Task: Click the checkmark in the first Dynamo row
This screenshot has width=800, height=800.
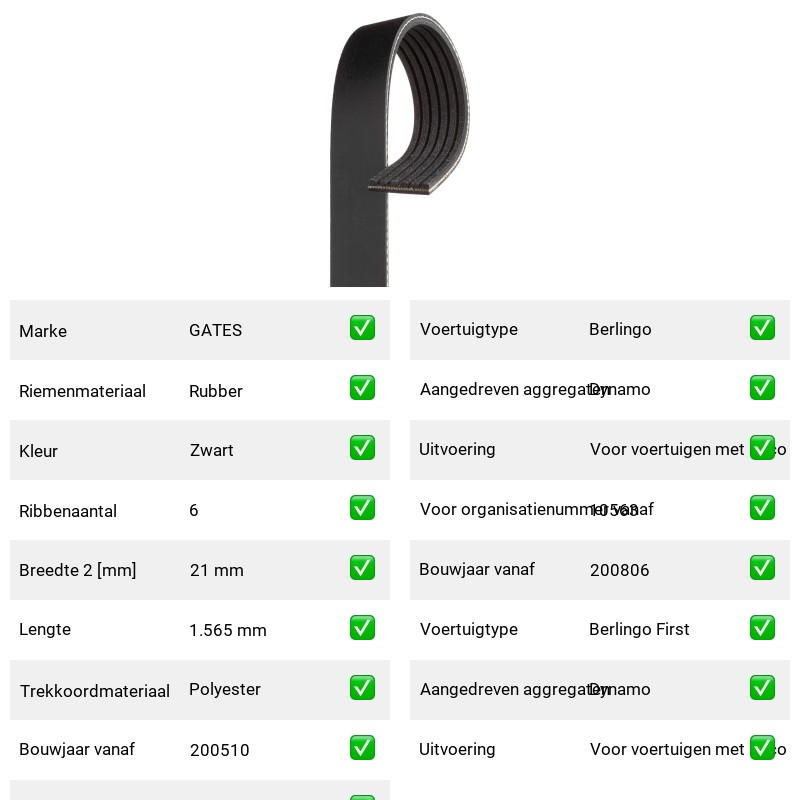Action: (x=762, y=388)
